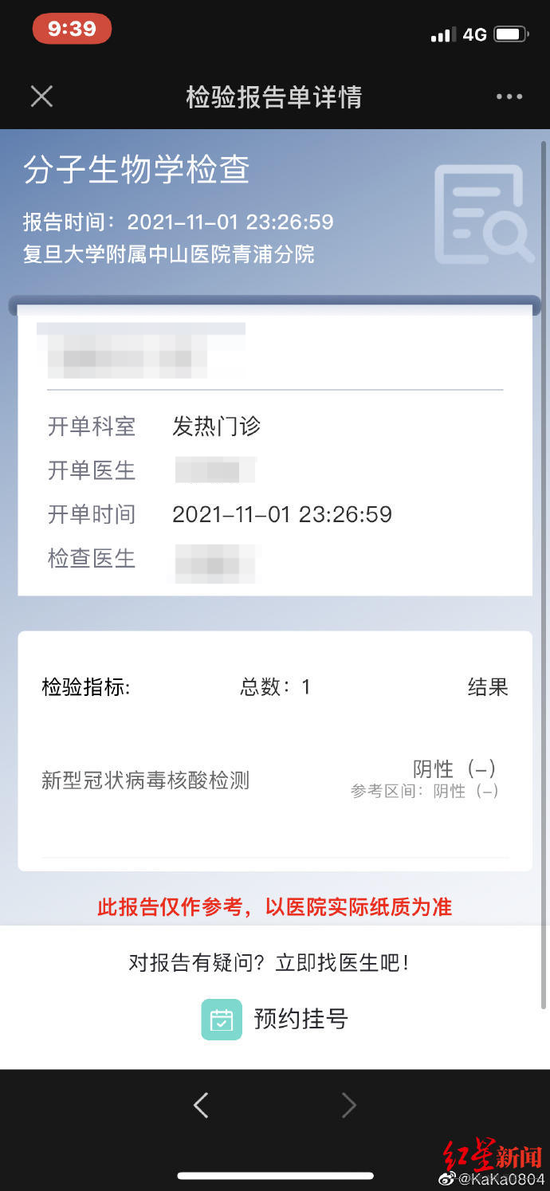Tap the 总数：1 count label
This screenshot has width=550, height=1191.
[275, 687]
